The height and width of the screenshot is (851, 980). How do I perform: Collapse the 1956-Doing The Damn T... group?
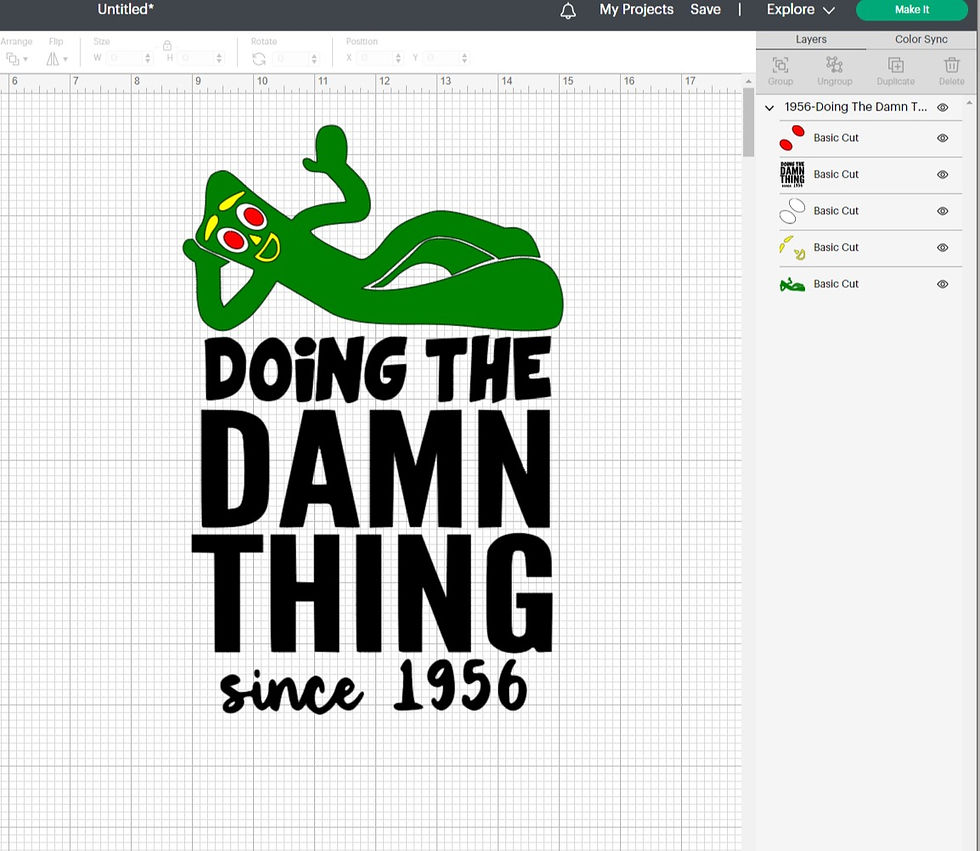(x=769, y=108)
